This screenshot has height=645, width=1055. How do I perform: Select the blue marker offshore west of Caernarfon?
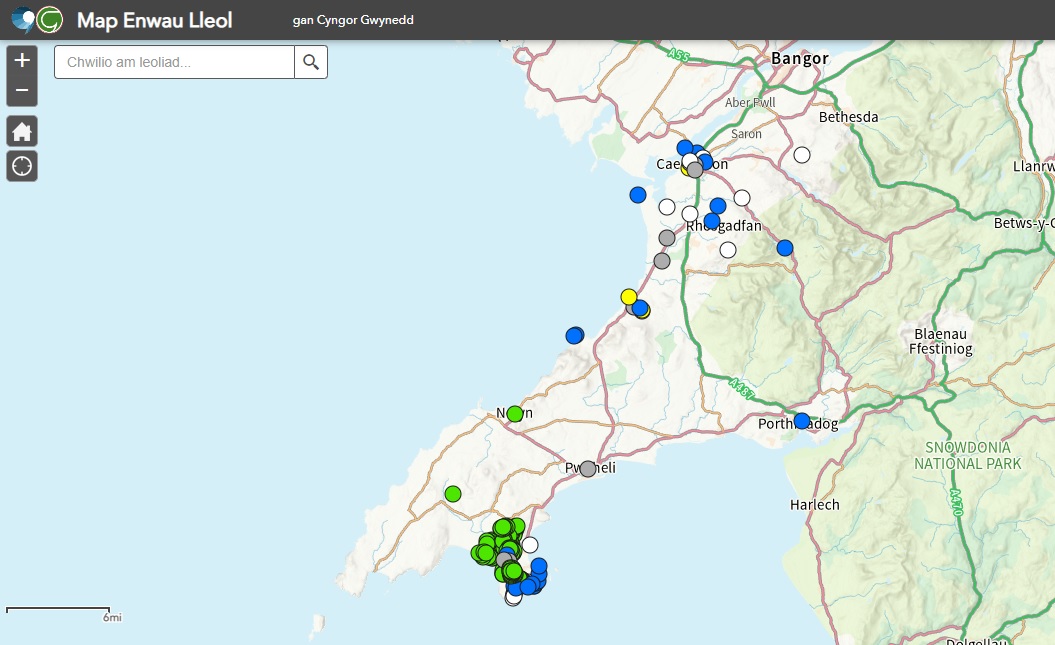coord(638,195)
